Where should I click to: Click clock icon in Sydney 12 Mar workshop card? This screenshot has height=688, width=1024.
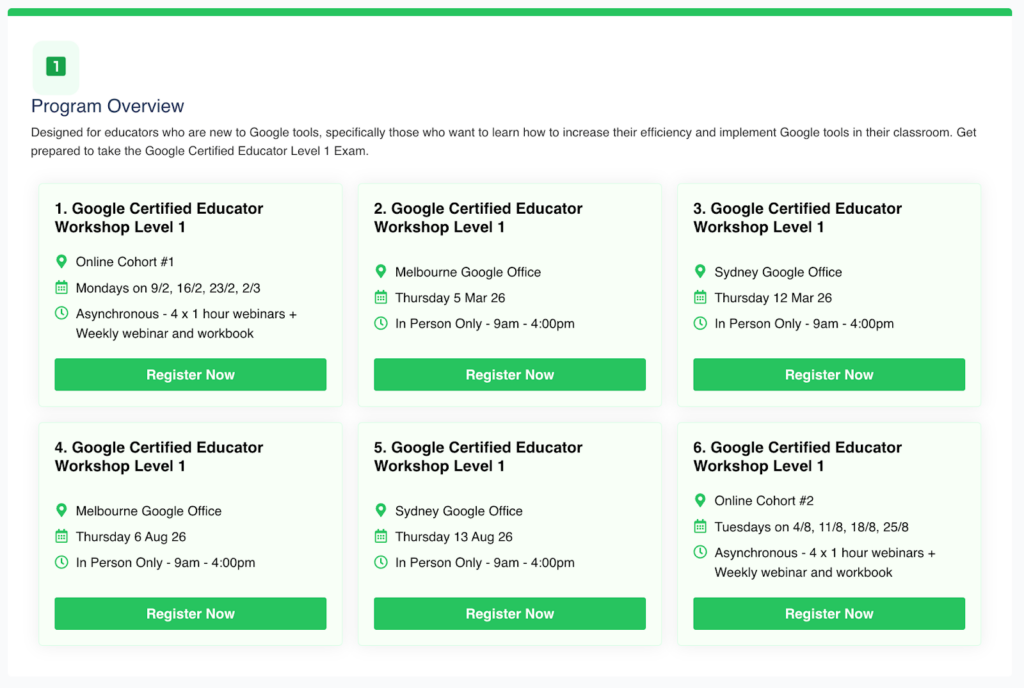pos(700,324)
